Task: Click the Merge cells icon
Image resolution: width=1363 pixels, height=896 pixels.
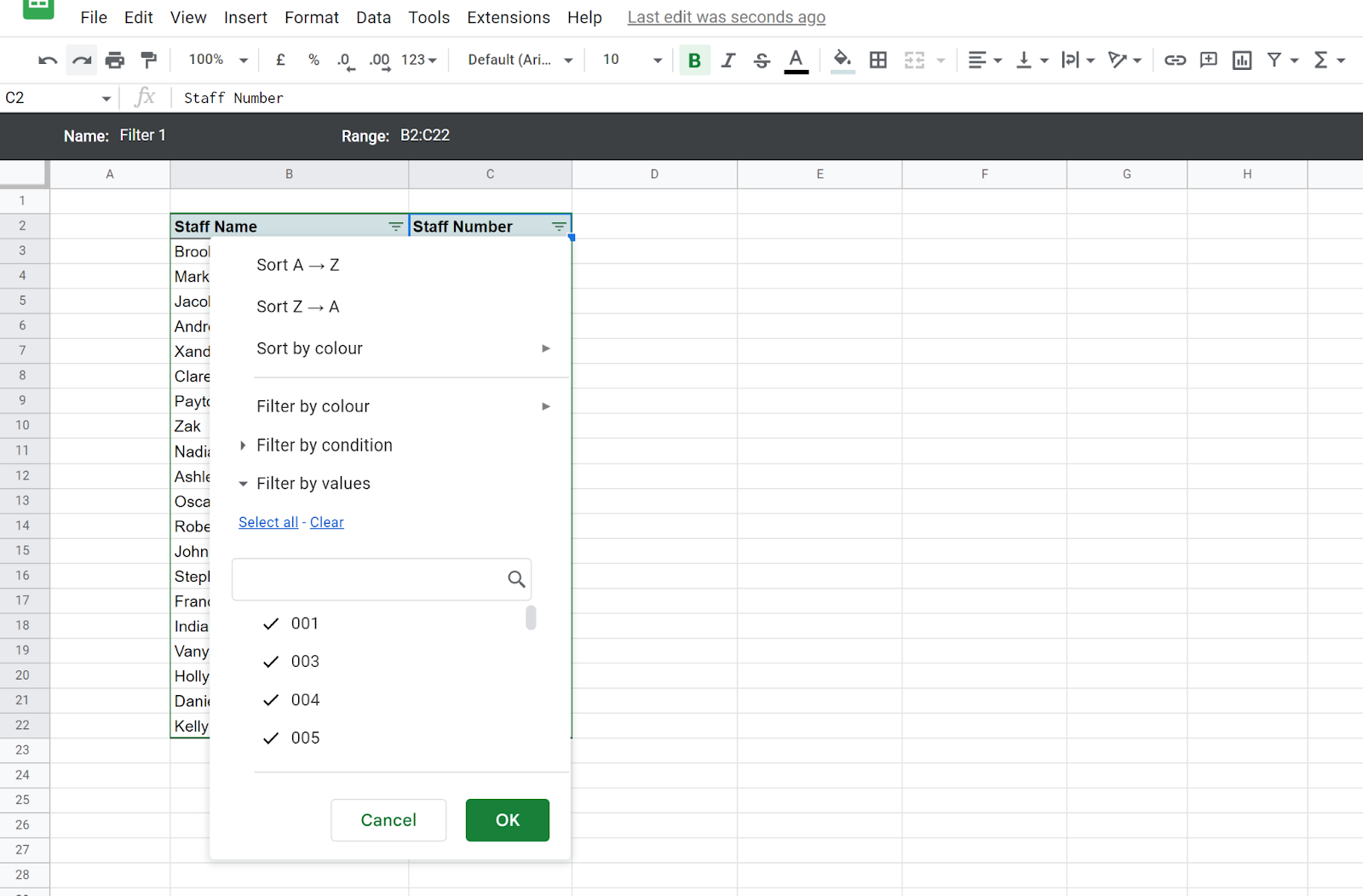Action: (x=914, y=60)
